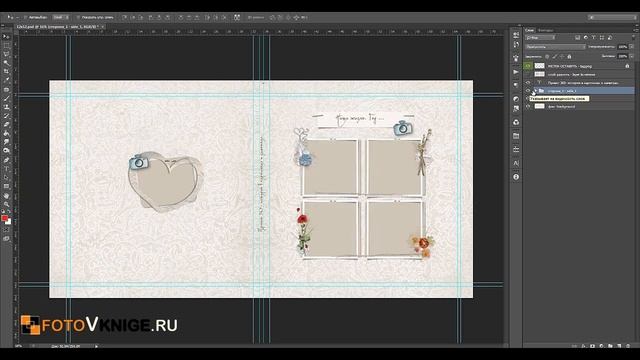Select the Dodge tool
The height and width of the screenshot is (360, 640).
6,151
